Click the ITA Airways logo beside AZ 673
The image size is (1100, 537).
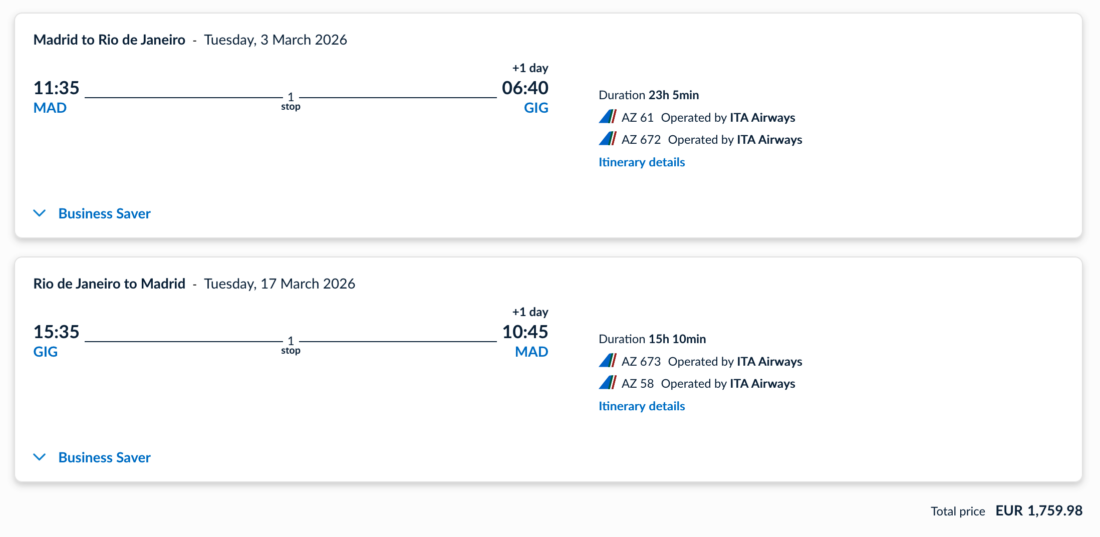tap(608, 361)
